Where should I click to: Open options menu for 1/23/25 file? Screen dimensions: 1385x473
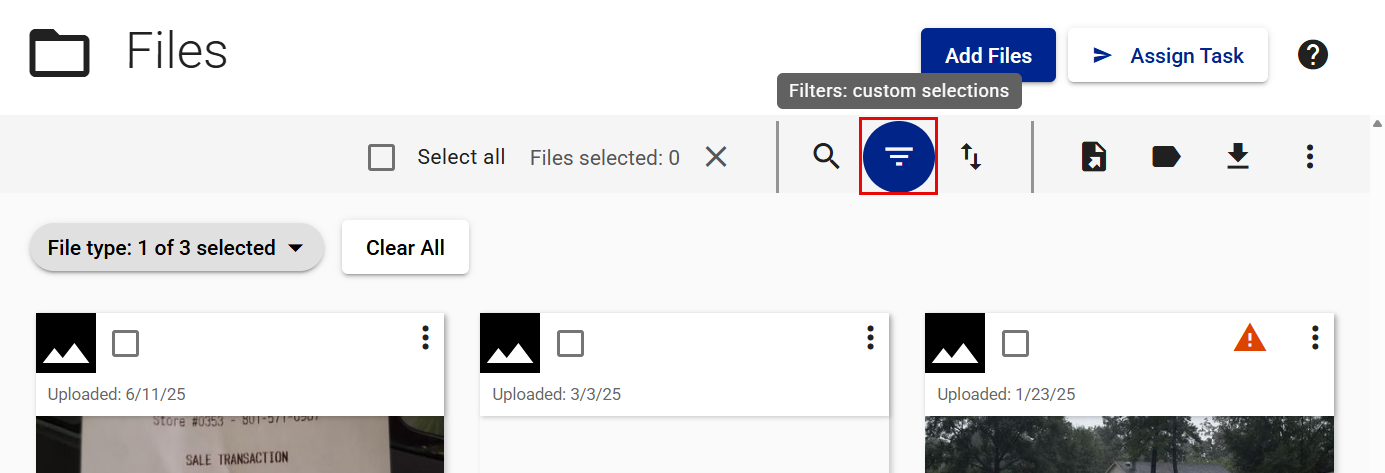pos(1315,338)
